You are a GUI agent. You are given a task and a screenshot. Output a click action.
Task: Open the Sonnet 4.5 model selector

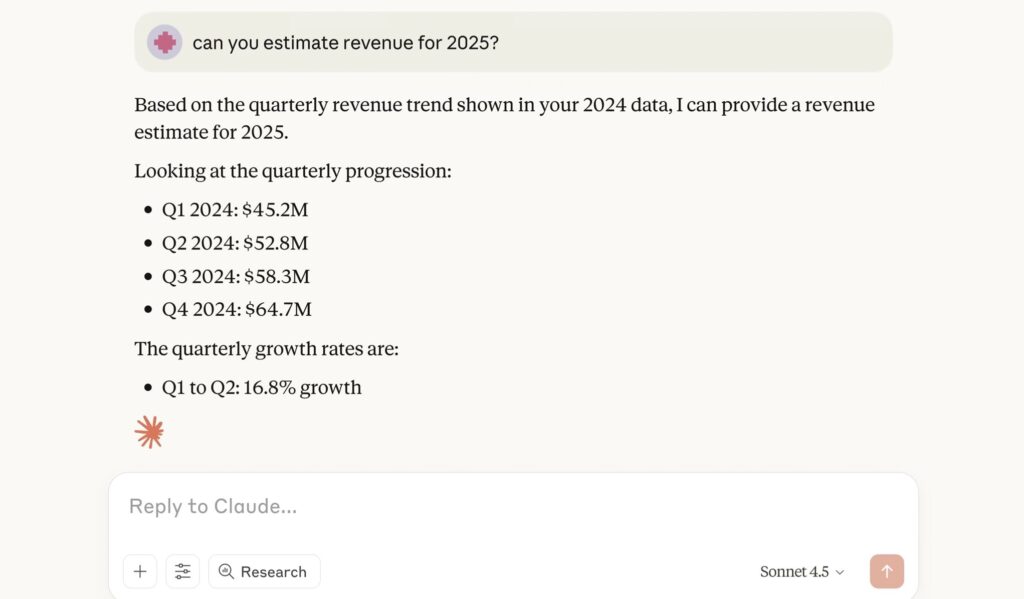click(x=794, y=572)
